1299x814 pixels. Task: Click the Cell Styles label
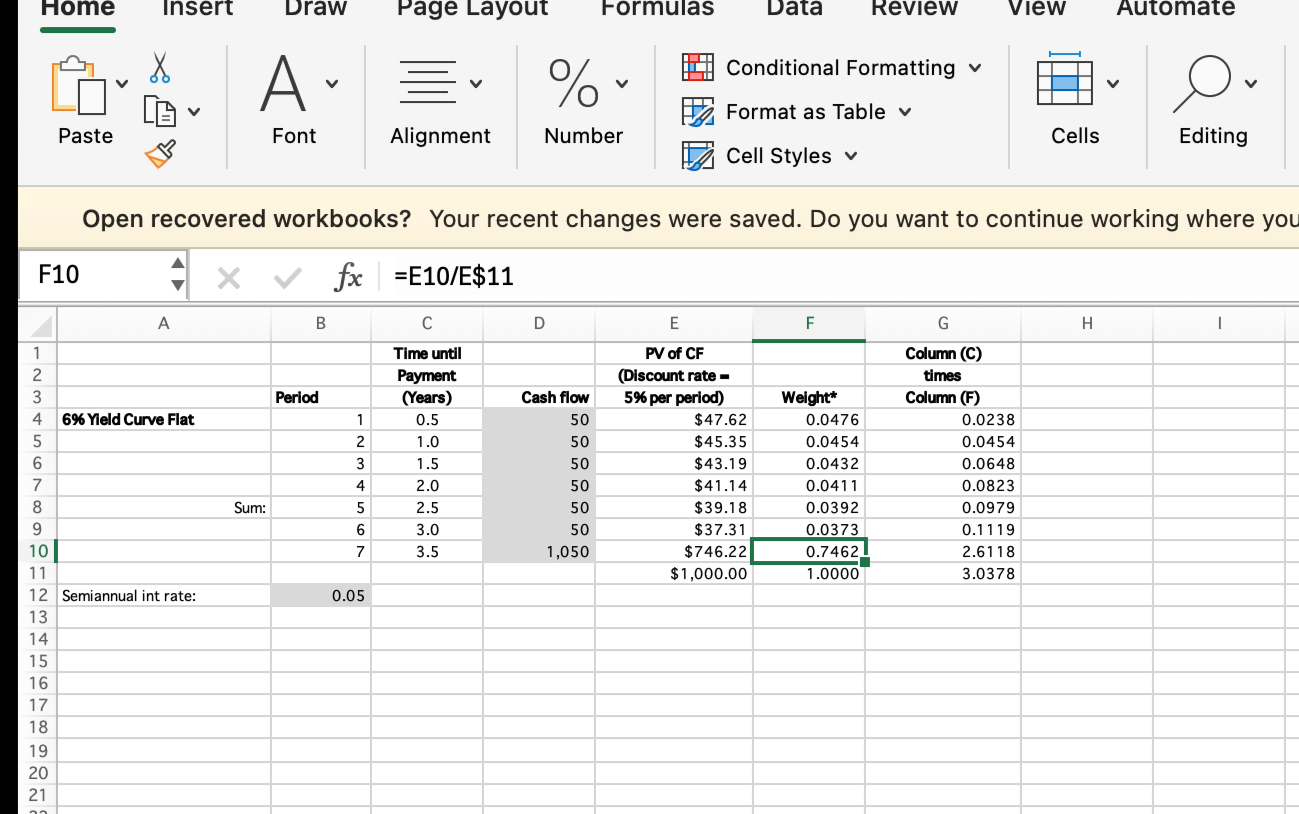pyautogui.click(x=779, y=156)
